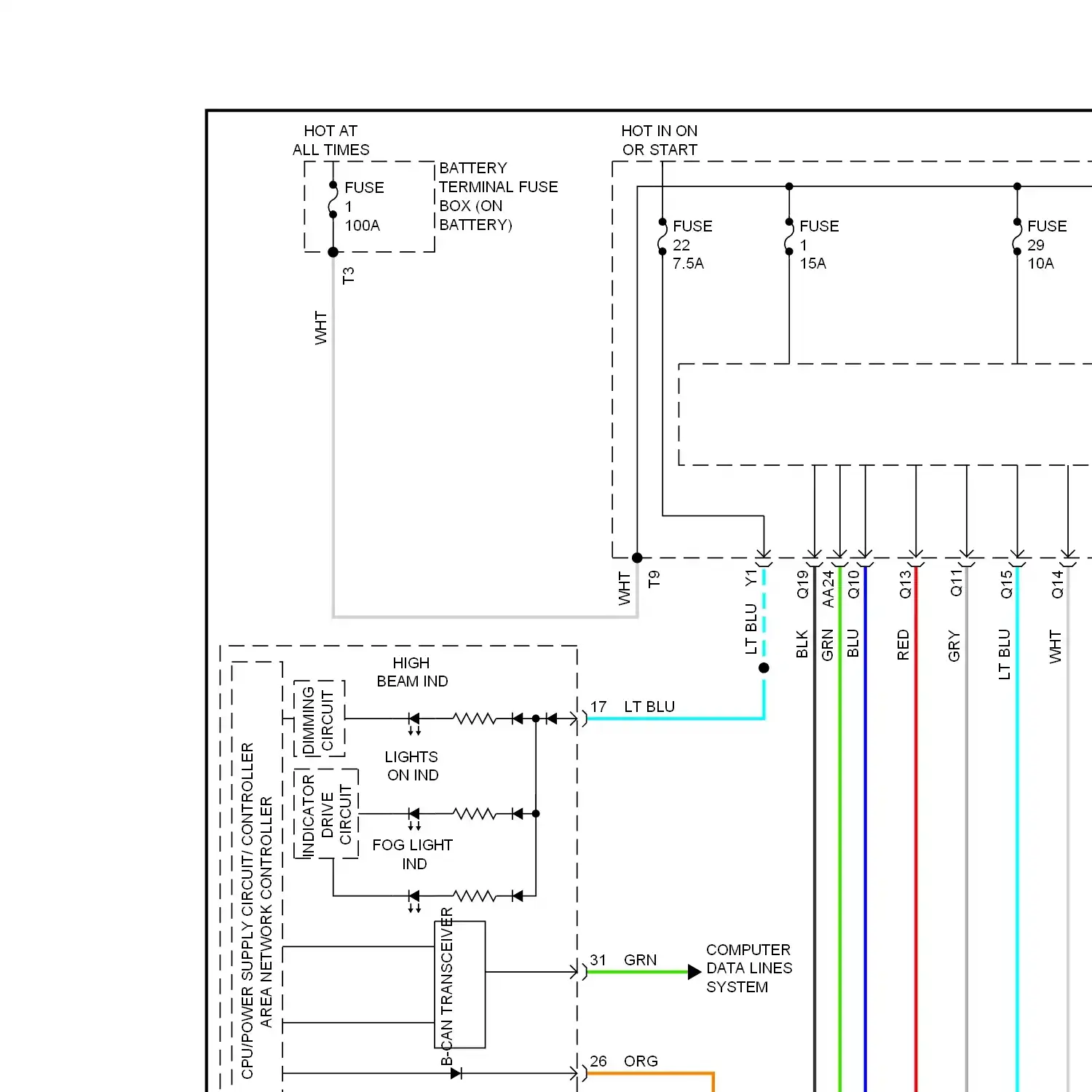Click the vertical LT BLU label below Y1
This screenshot has height=1092, width=1092.
click(x=751, y=629)
